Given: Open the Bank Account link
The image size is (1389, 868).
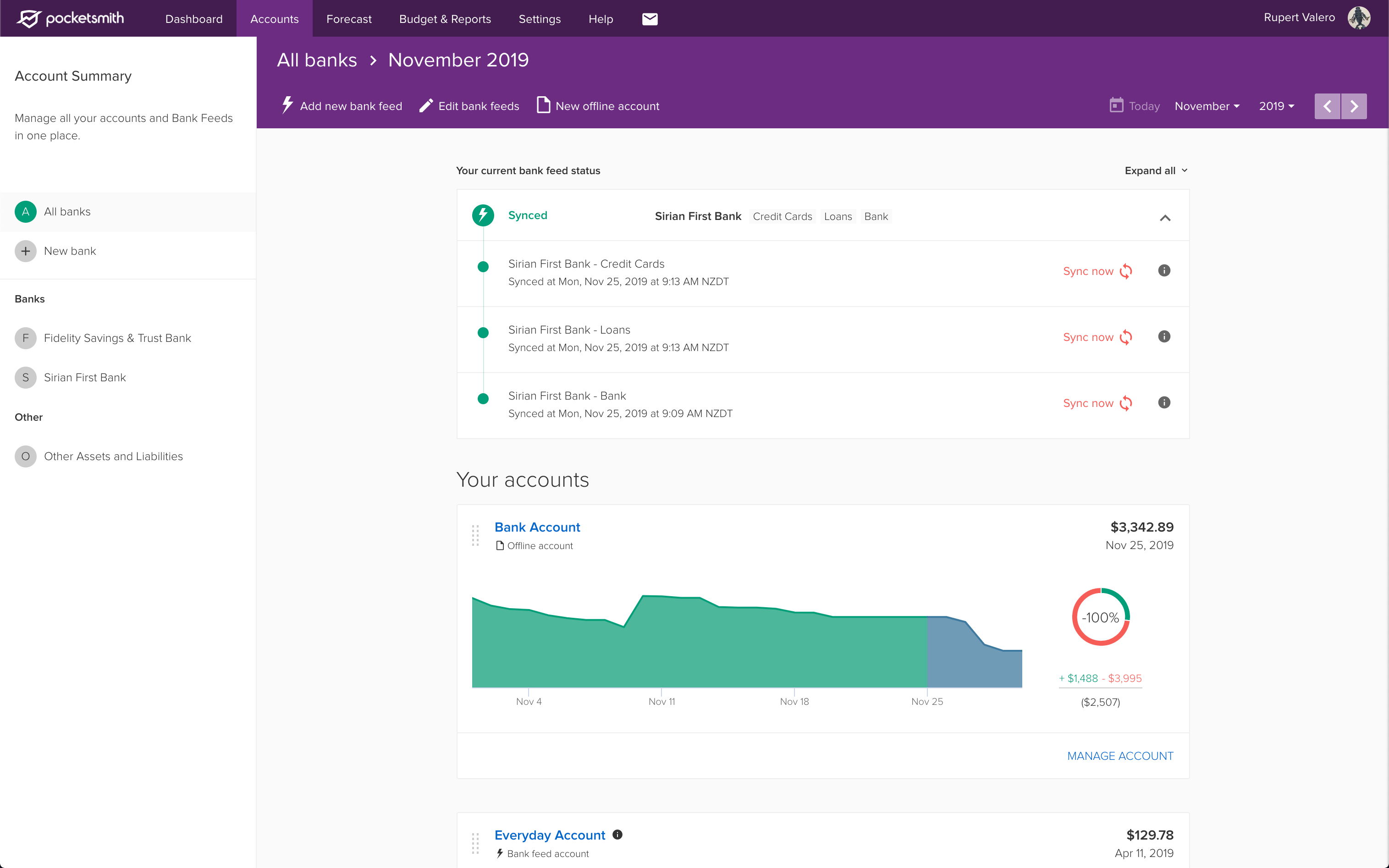Looking at the screenshot, I should tap(537, 527).
